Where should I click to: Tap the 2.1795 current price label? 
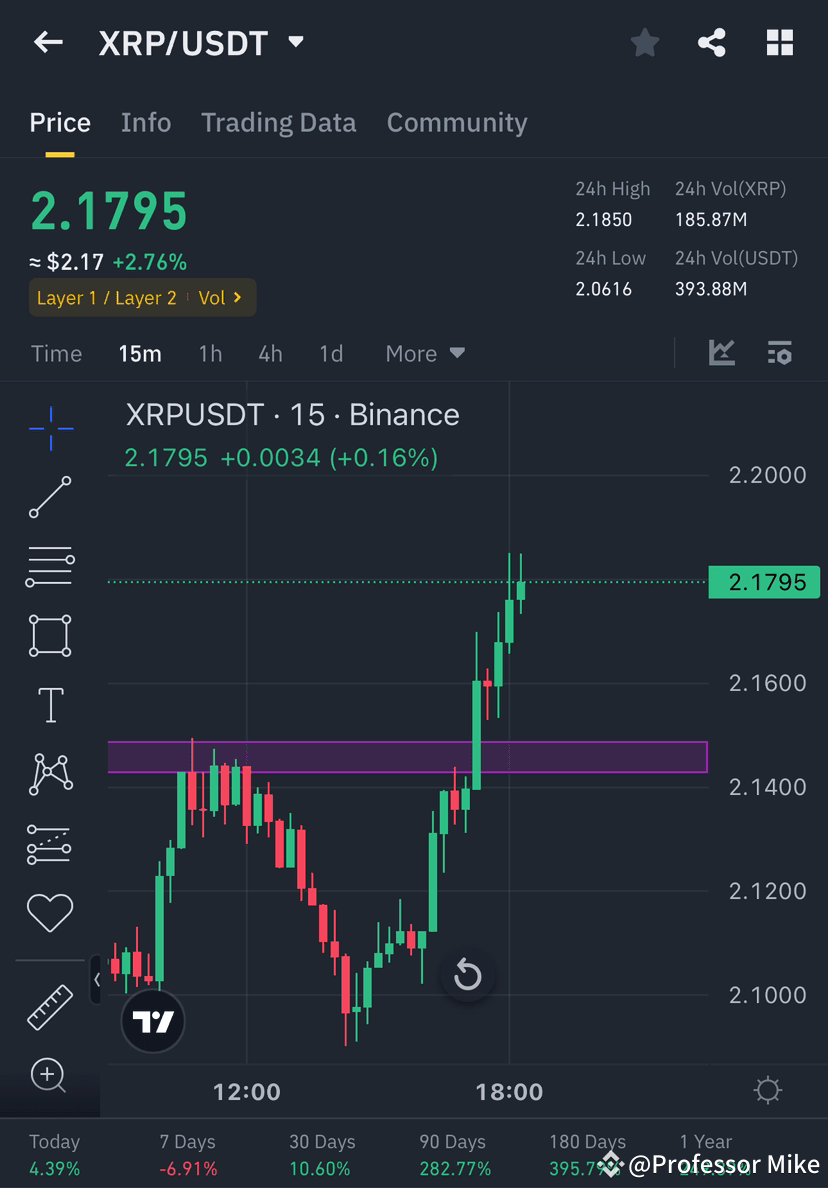(x=764, y=582)
